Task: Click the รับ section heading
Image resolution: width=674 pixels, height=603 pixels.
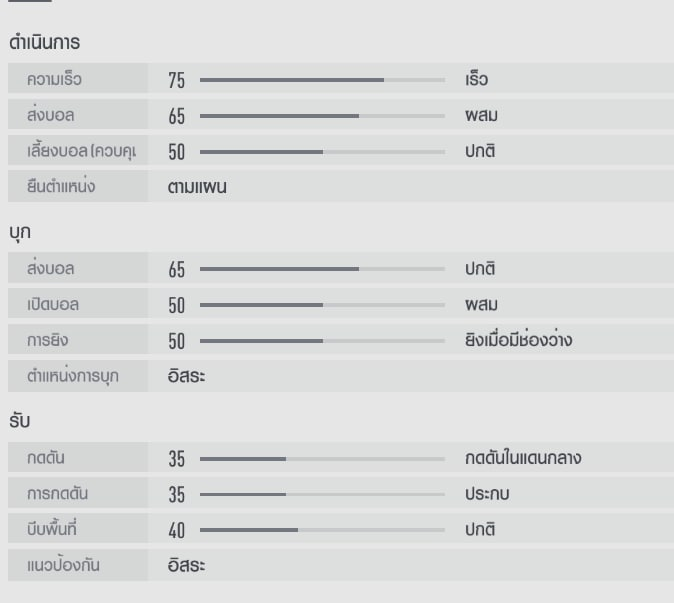Action: click(20, 422)
